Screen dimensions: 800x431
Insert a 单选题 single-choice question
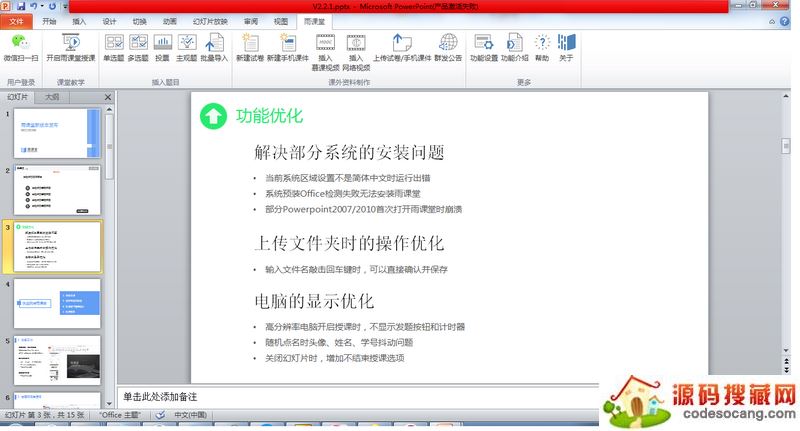point(114,45)
